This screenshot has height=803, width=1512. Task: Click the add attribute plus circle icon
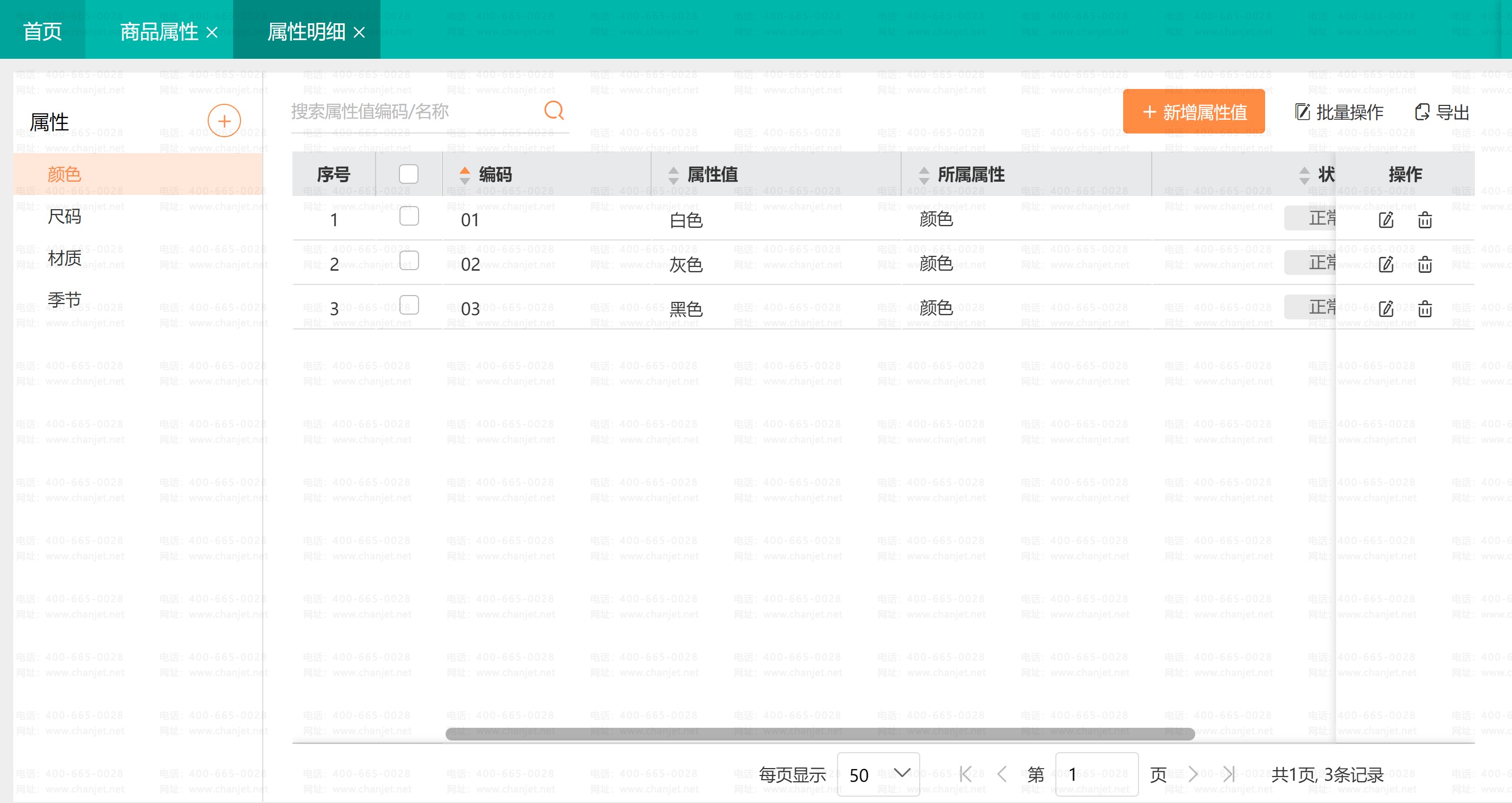point(224,121)
